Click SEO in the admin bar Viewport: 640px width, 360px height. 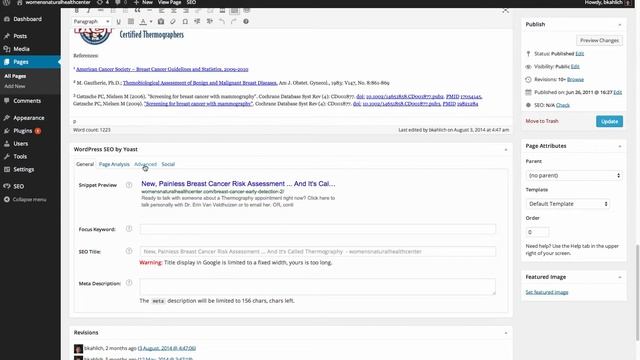click(191, 2)
